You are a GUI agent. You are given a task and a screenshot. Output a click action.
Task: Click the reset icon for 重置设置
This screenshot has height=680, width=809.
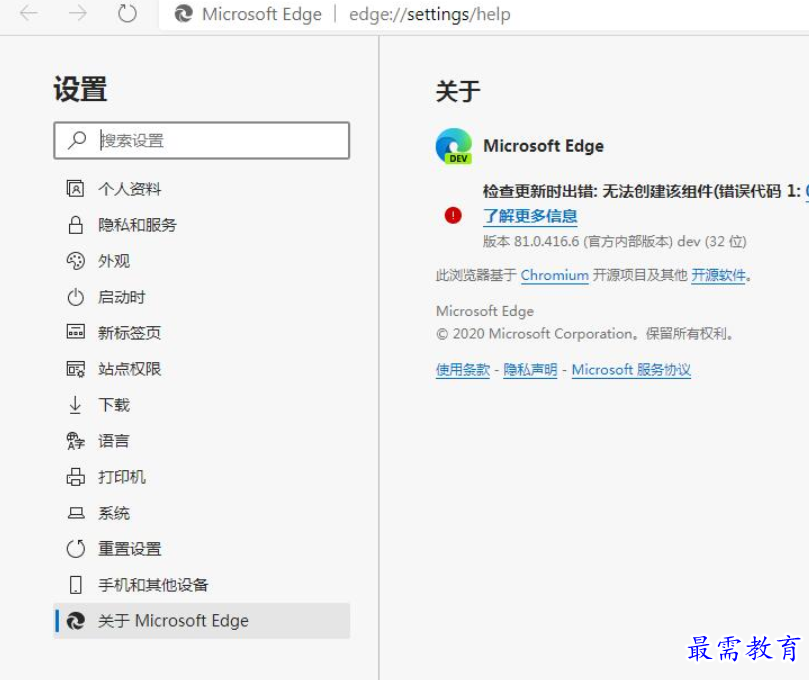(x=75, y=548)
